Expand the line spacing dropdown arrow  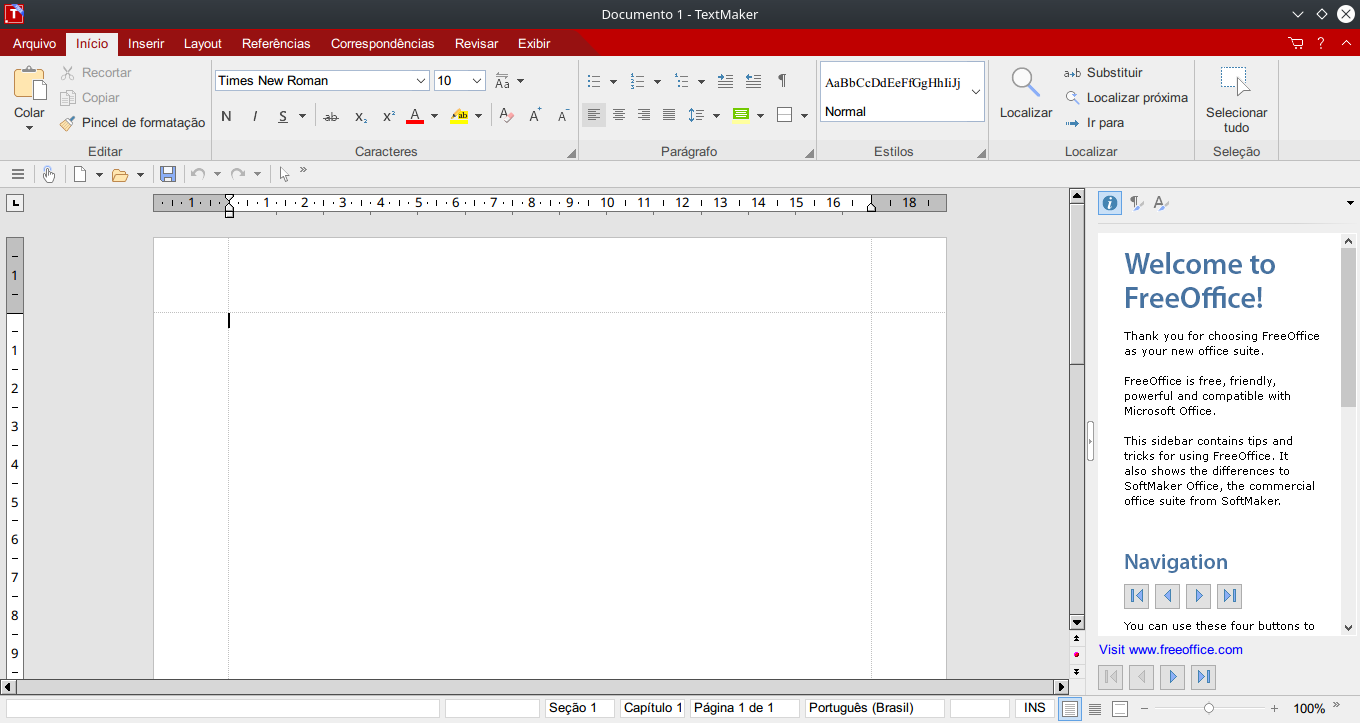point(716,116)
